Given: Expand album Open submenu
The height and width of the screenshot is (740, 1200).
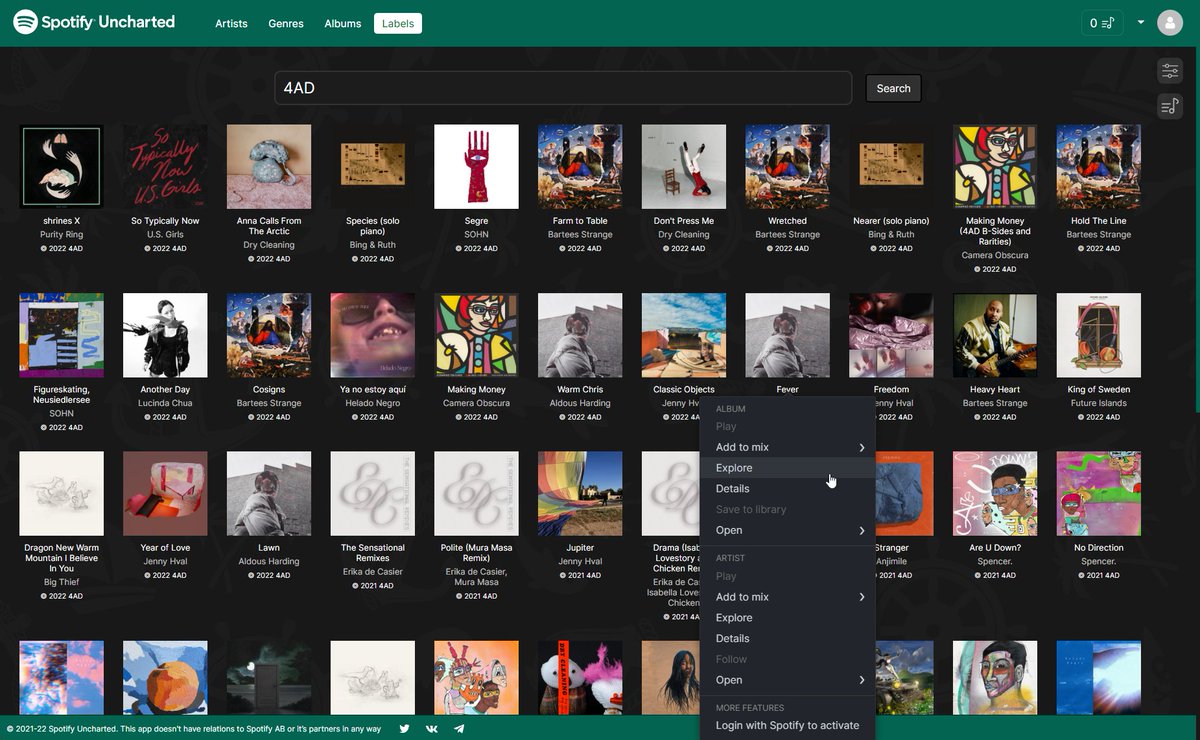Looking at the screenshot, I should 788,530.
